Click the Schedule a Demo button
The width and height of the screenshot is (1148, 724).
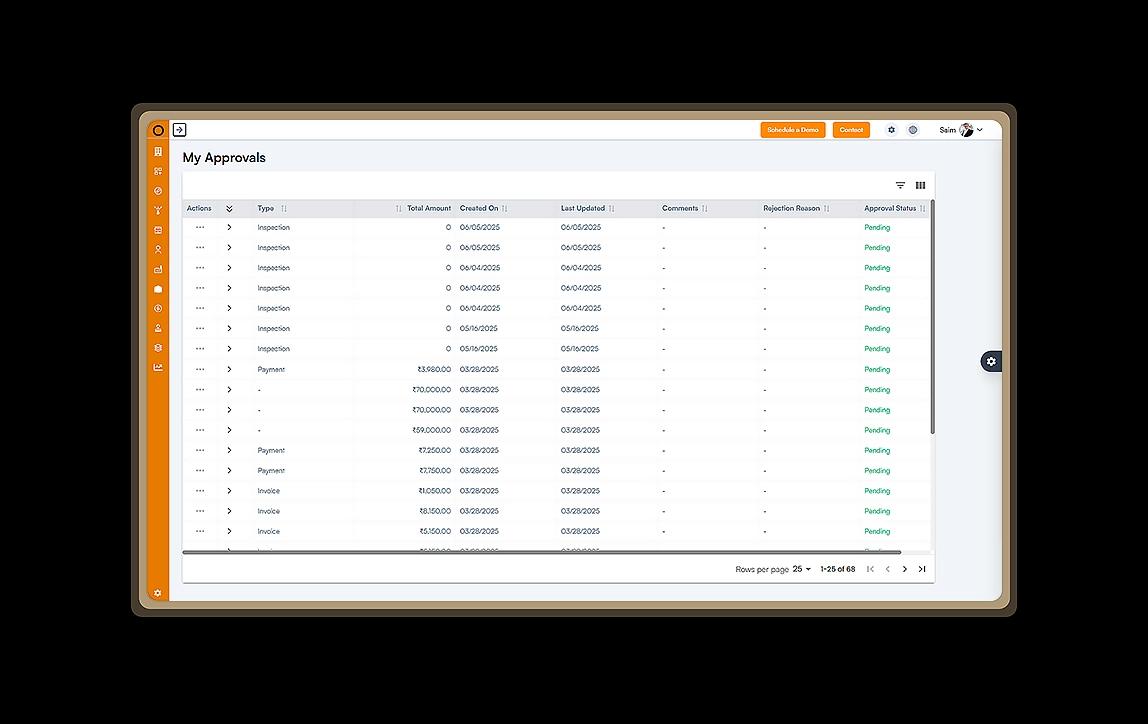point(792,130)
